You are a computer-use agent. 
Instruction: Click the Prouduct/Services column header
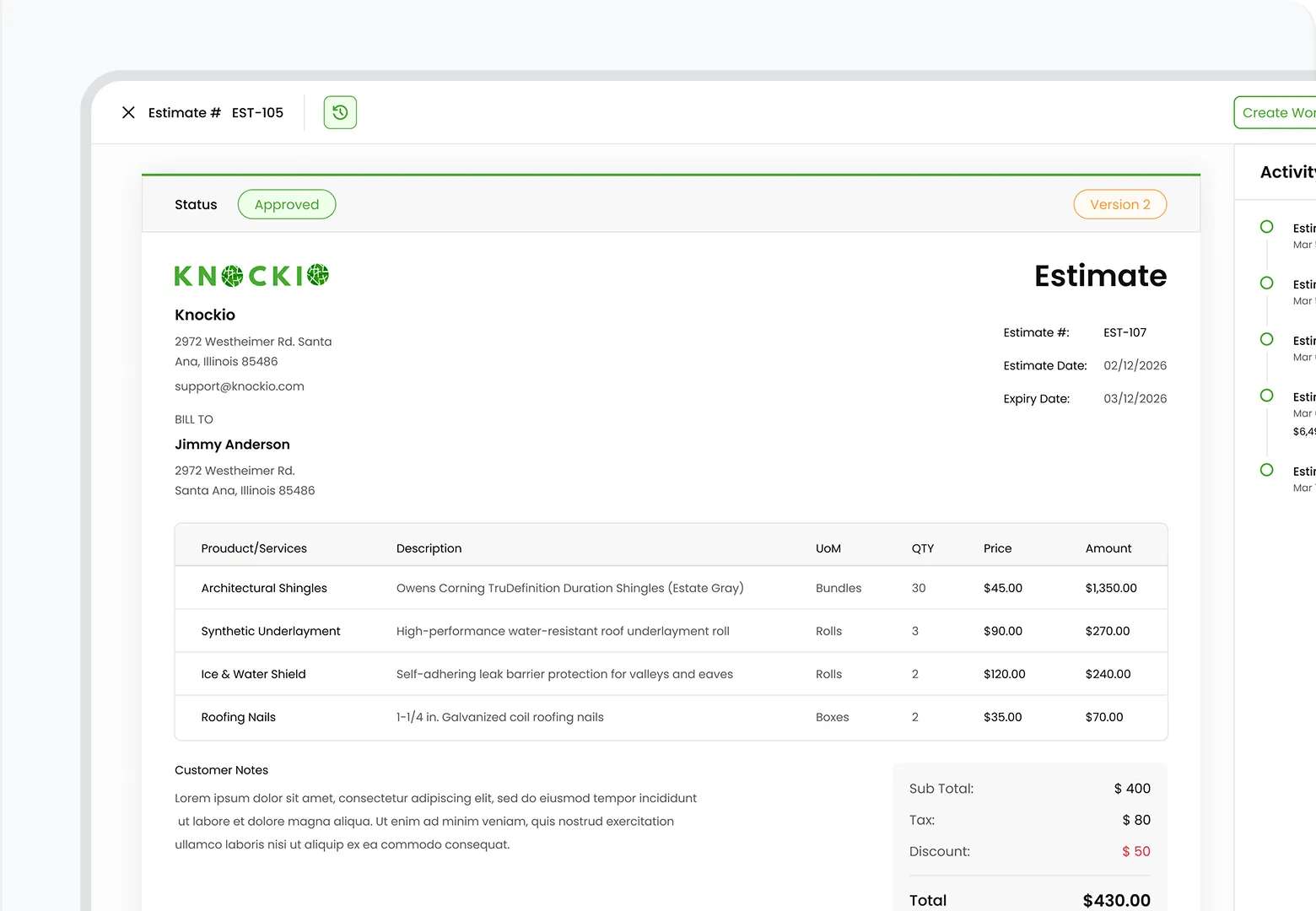pos(254,548)
